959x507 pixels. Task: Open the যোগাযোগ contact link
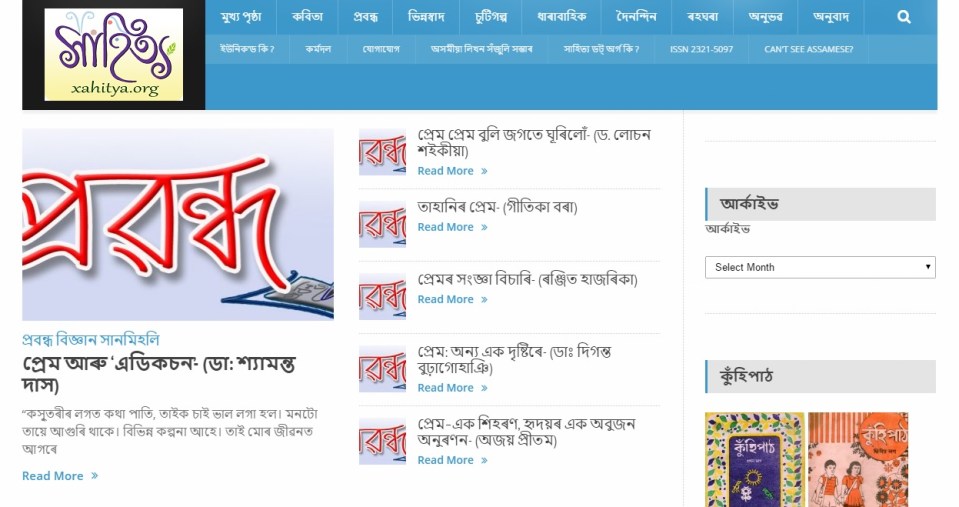380,50
